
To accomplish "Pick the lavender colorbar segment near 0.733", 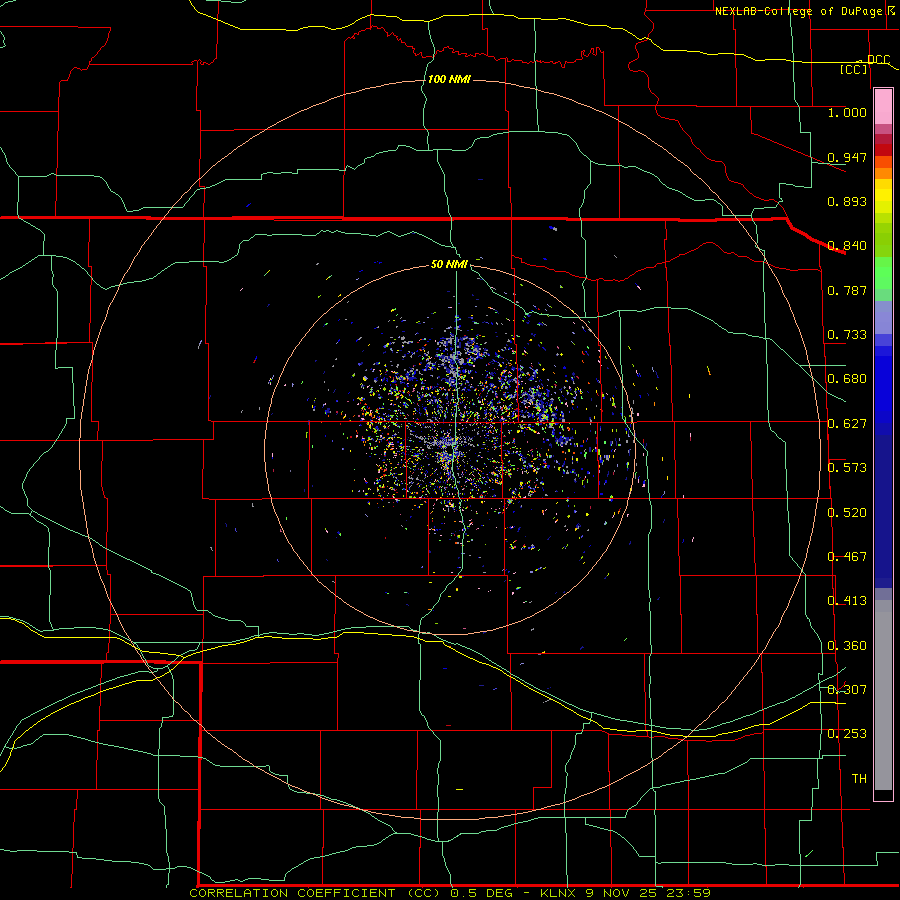I will click(883, 317).
